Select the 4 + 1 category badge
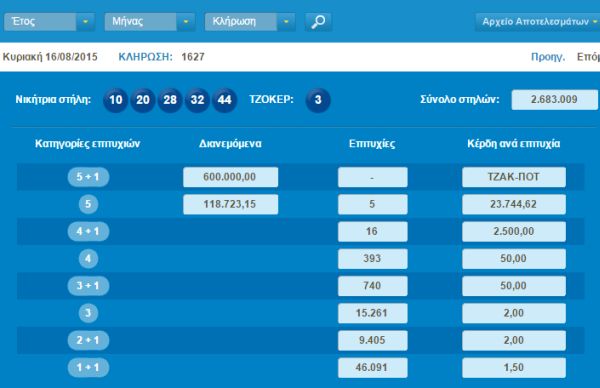This screenshot has width=600, height=388. (88, 231)
